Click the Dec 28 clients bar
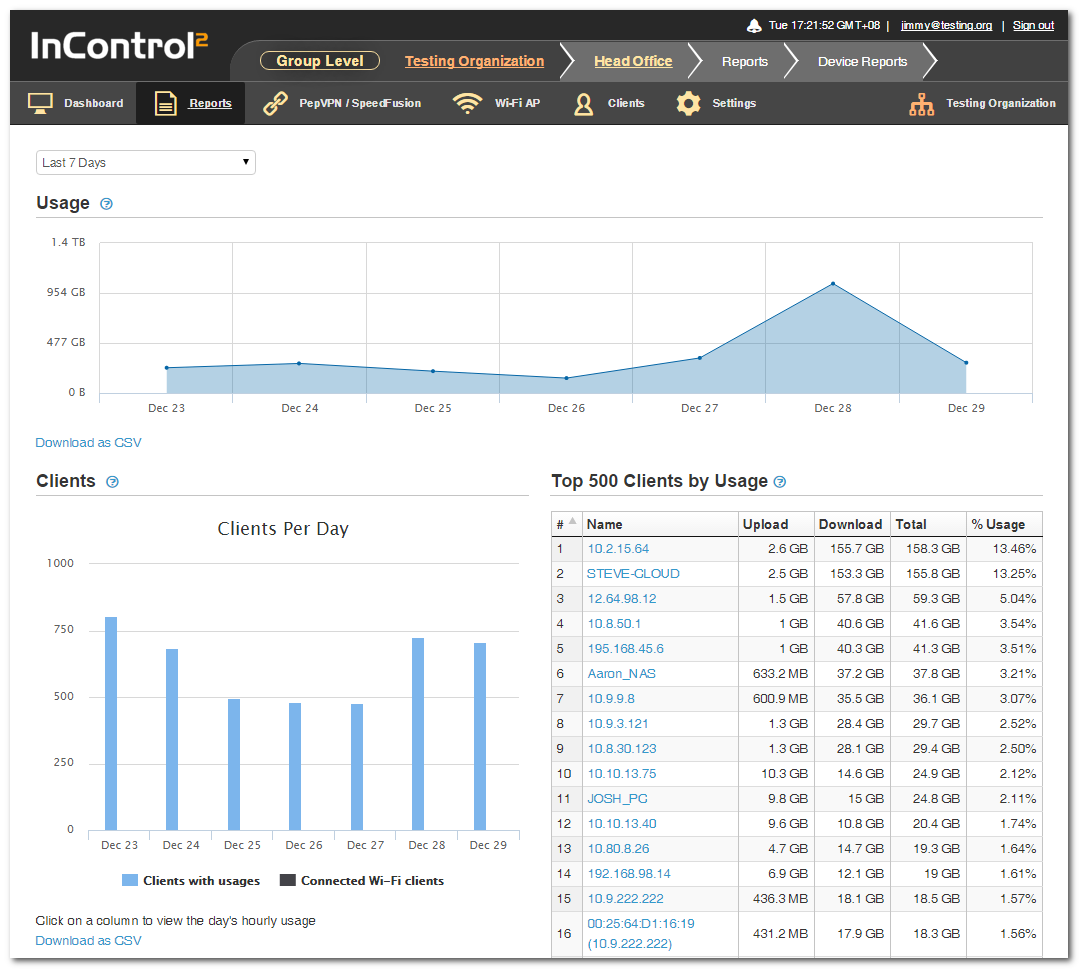 pos(418,734)
